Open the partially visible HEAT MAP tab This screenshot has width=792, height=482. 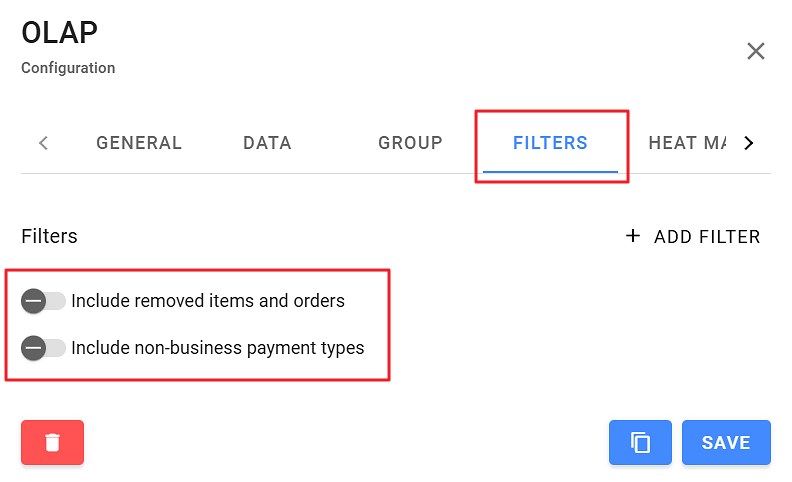click(687, 143)
